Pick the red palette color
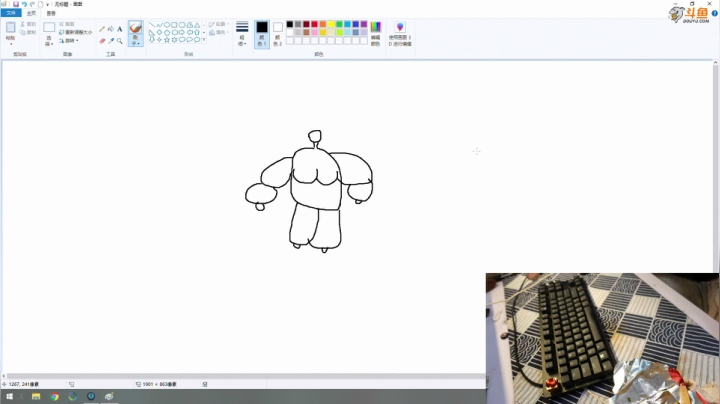 [x=315, y=24]
